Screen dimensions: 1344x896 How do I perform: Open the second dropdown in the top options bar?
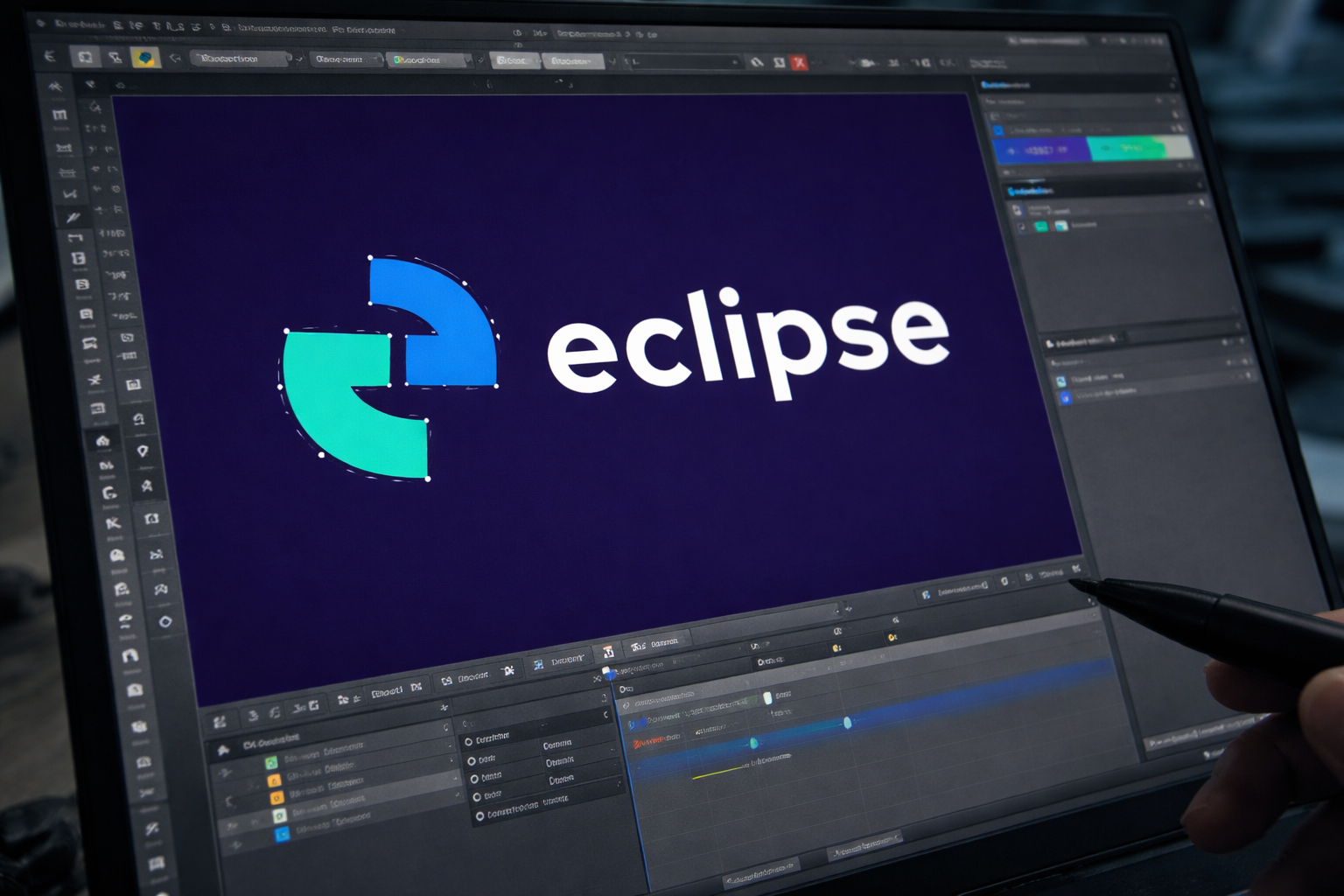(x=347, y=59)
